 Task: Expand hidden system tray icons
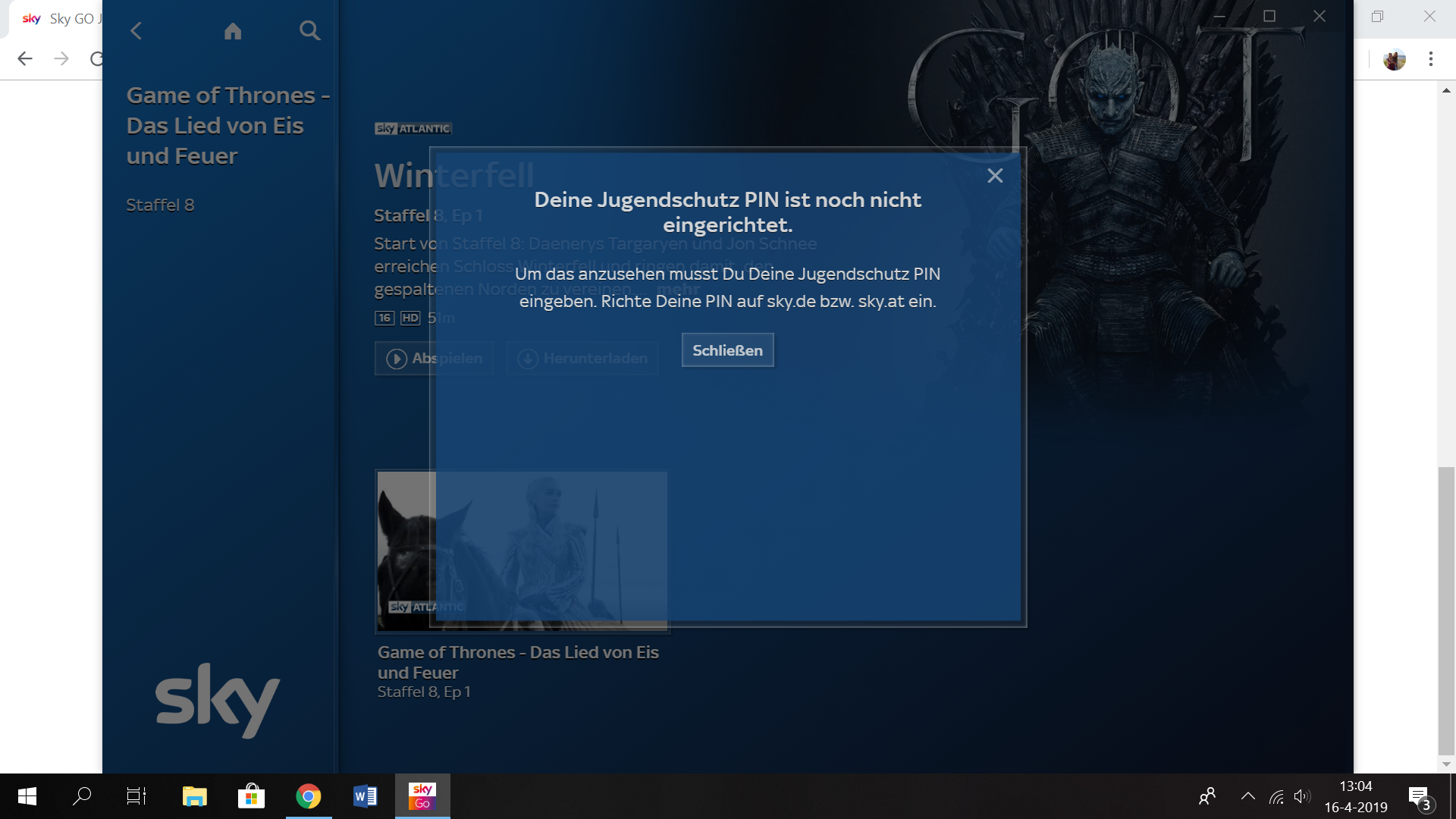[x=1247, y=796]
